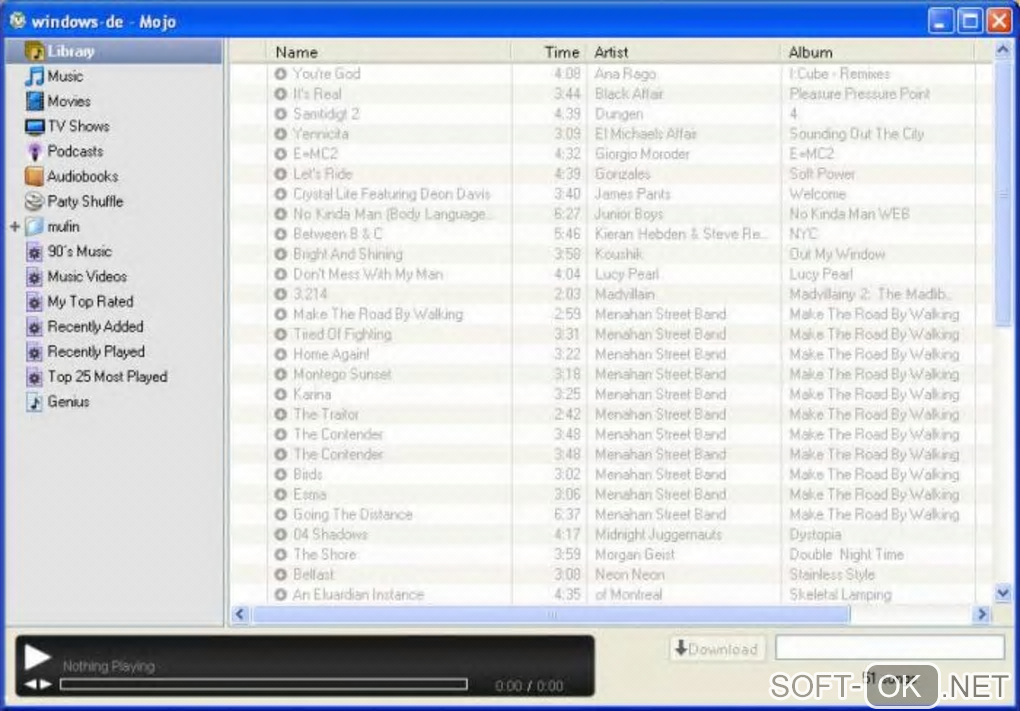Image resolution: width=1020 pixels, height=711 pixels.
Task: Click the status icon beside You're God
Action: [280, 74]
